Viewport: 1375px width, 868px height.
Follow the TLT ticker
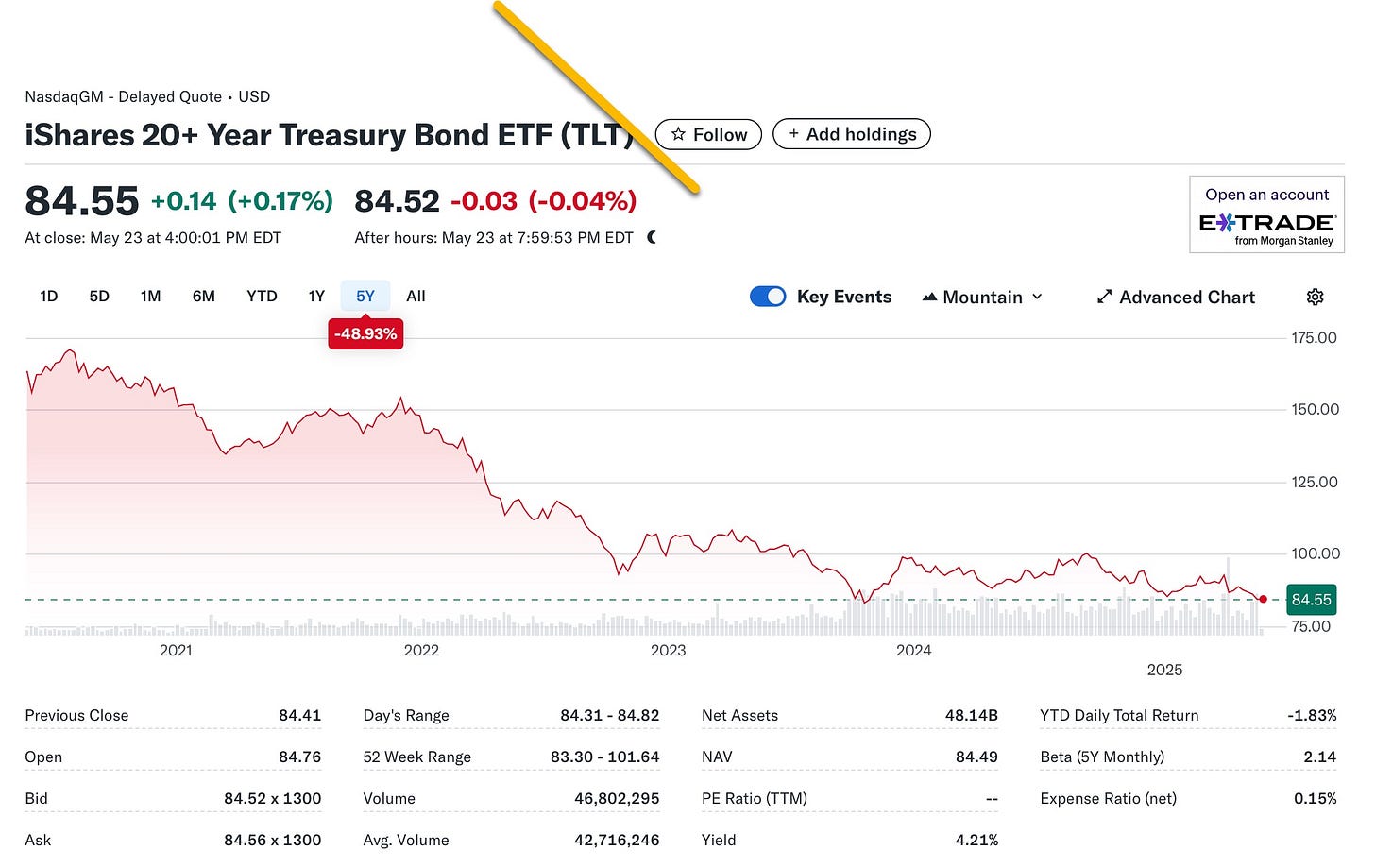pyautogui.click(x=708, y=134)
